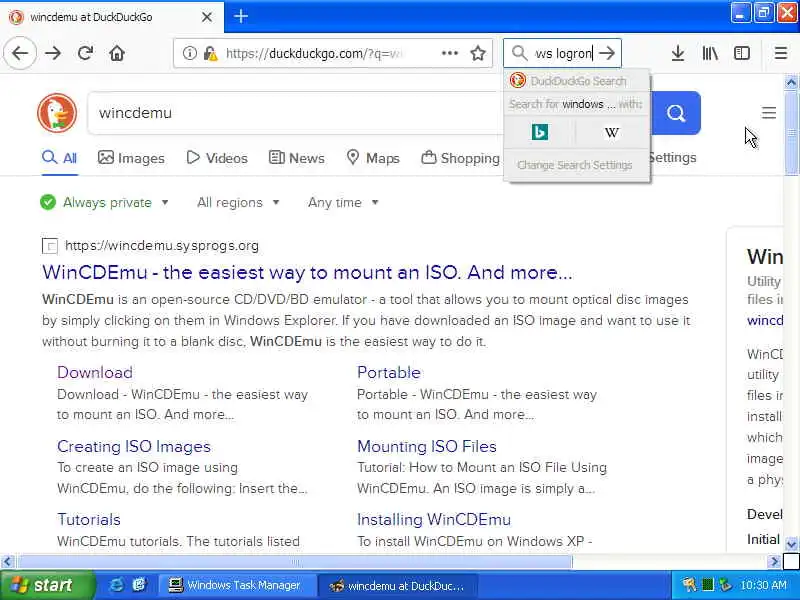Expand the All regions dropdown

tap(238, 203)
